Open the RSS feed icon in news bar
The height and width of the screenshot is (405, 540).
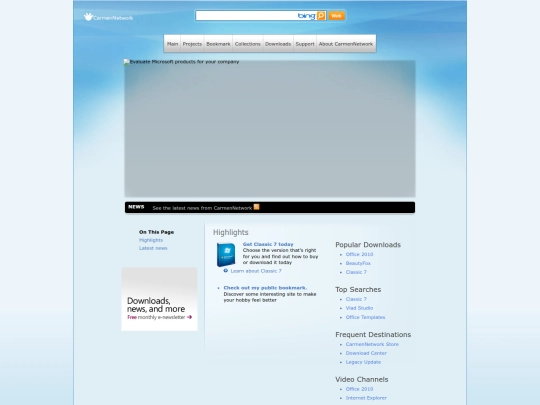[x=257, y=207]
